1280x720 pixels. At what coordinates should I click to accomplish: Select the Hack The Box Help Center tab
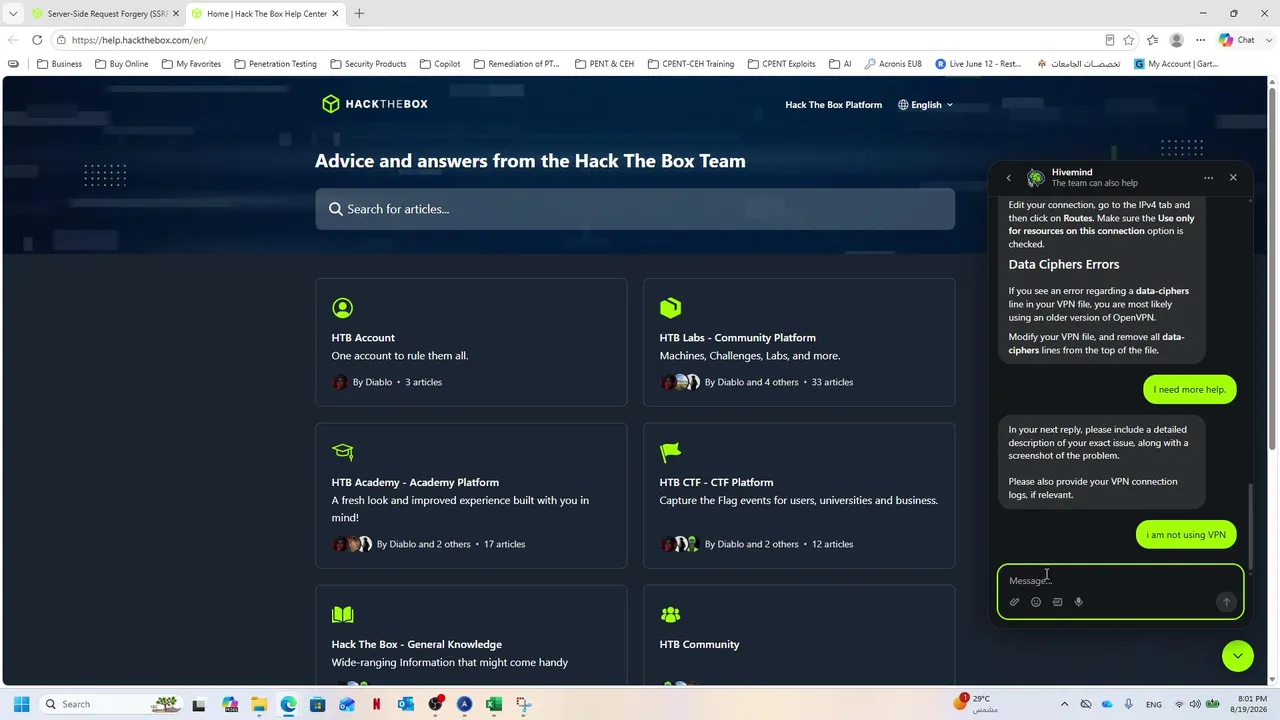265,14
